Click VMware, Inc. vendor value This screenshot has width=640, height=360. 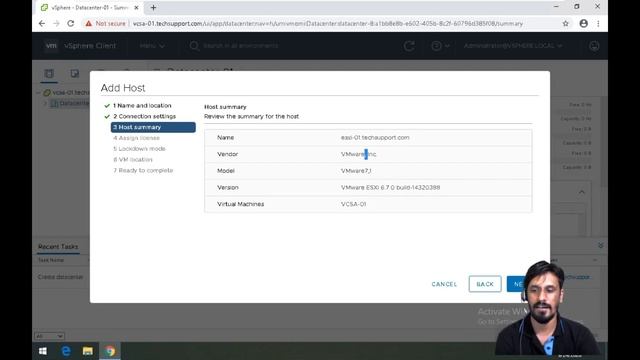point(359,154)
